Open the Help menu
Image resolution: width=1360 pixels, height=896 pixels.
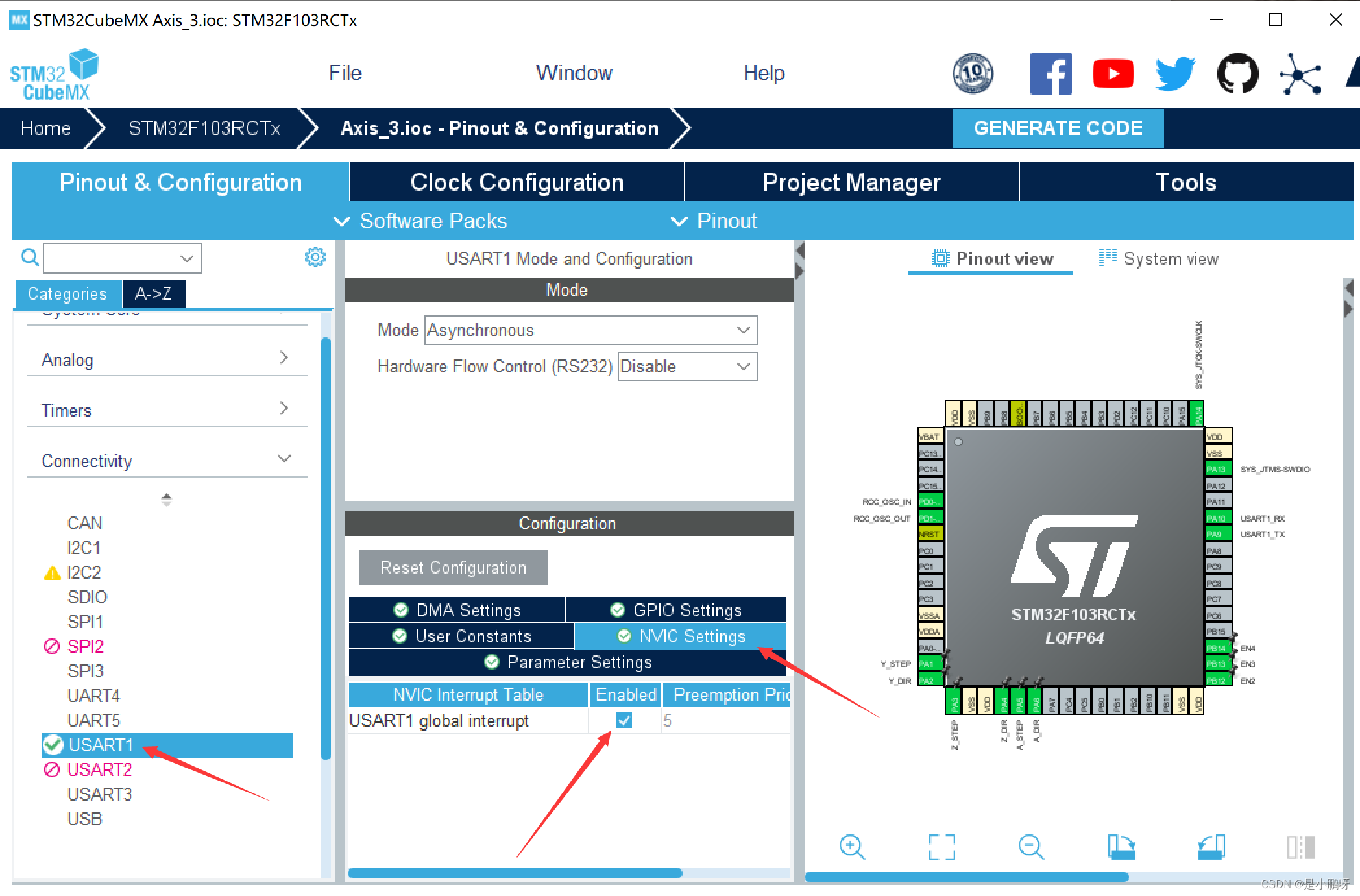pyautogui.click(x=764, y=73)
